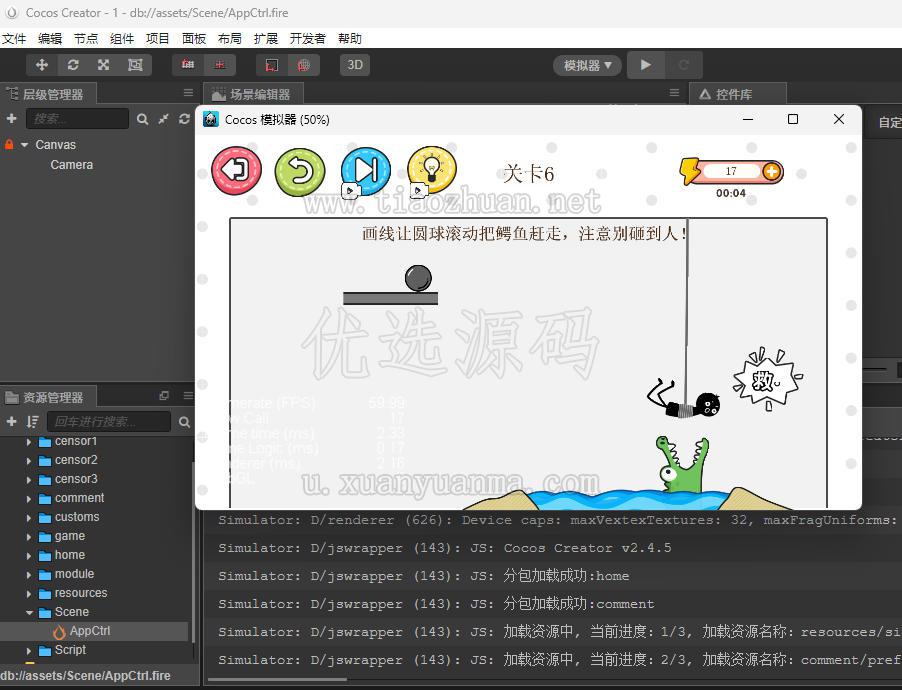Expand the resources folder
The width and height of the screenshot is (902, 690).
pos(29,593)
